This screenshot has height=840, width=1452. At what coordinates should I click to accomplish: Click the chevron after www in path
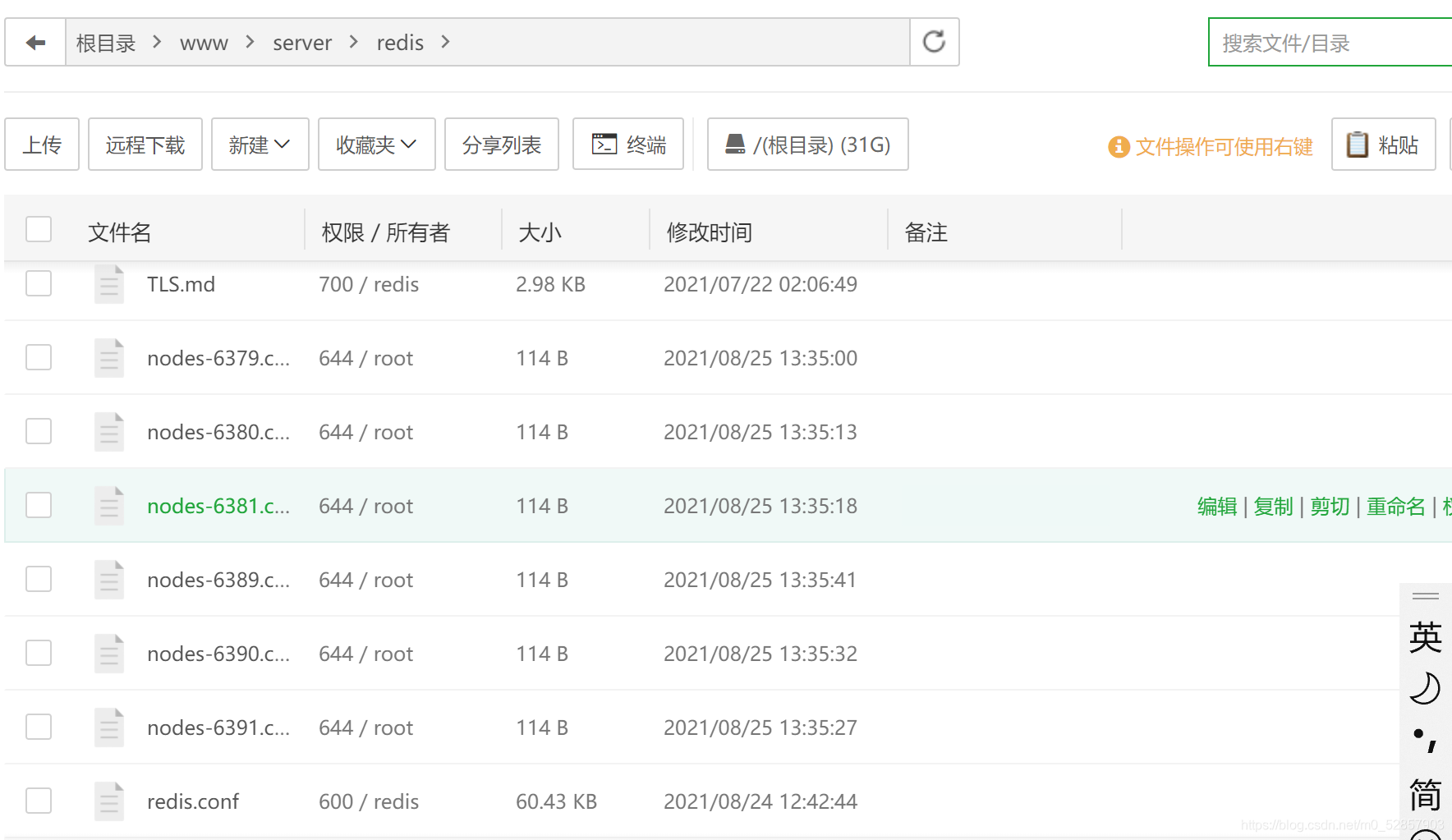coord(250,42)
